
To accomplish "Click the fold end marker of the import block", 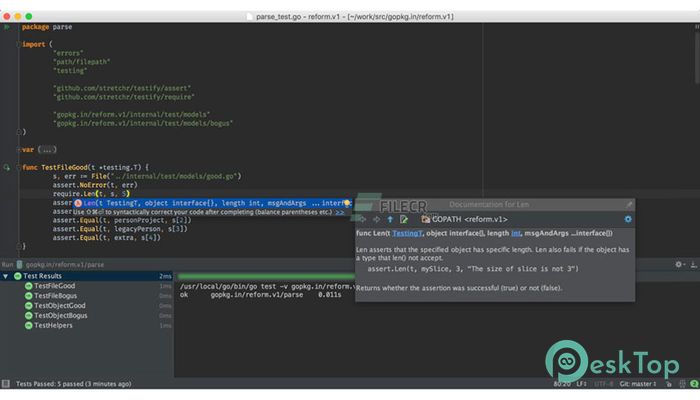I will (19, 132).
